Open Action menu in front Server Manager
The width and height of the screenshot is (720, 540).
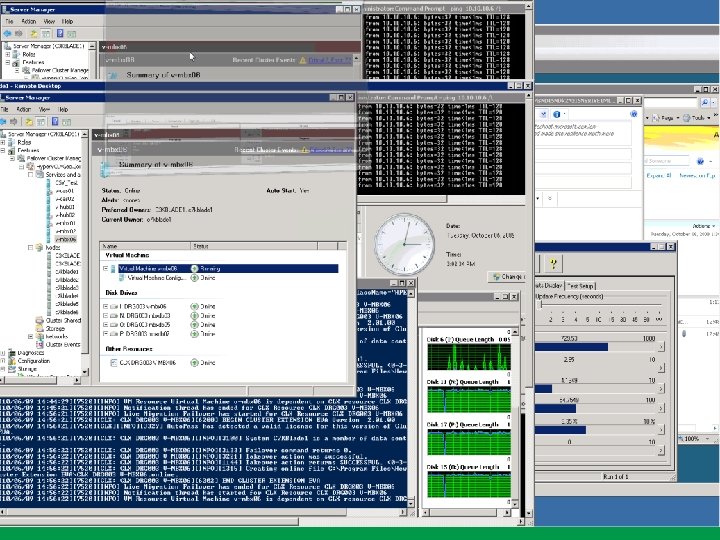pos(23,109)
